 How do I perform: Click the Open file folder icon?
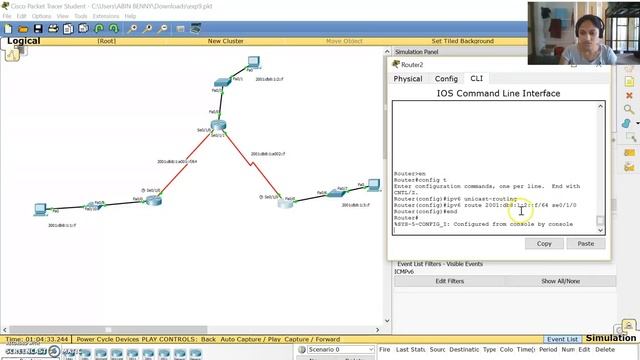tap(23, 29)
